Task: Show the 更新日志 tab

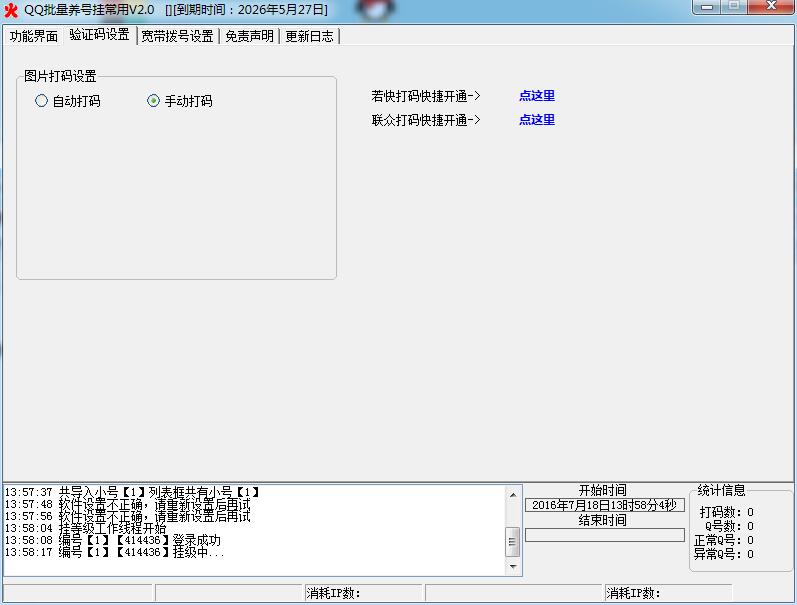Action: 309,36
